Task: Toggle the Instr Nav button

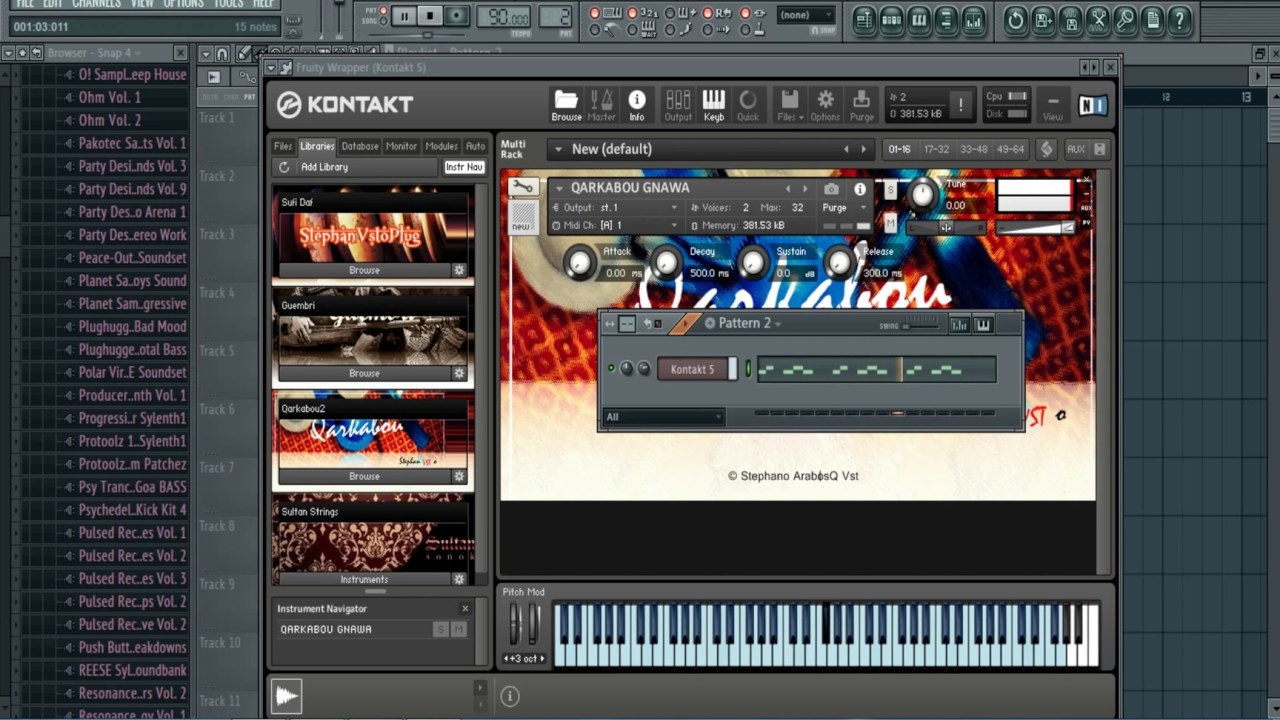Action: coord(464,167)
